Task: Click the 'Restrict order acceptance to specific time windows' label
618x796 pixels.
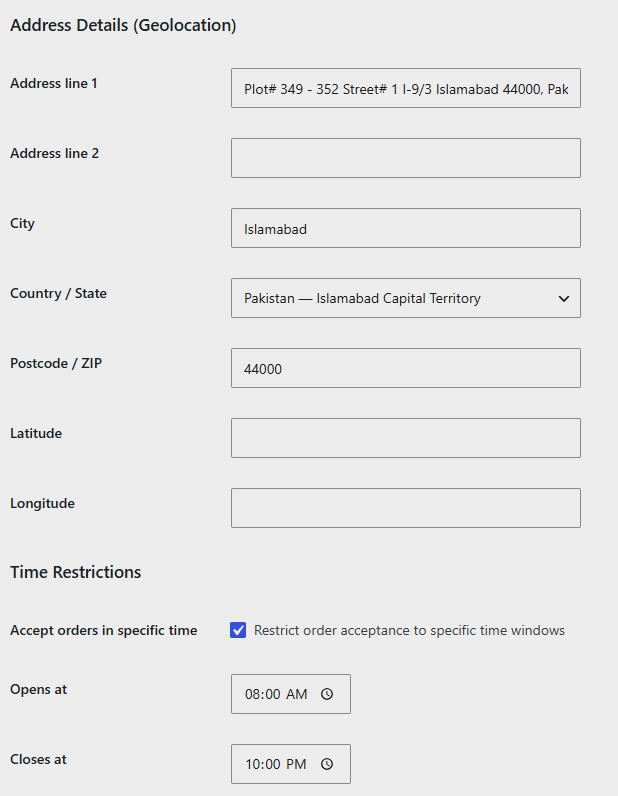Action: 409,631
